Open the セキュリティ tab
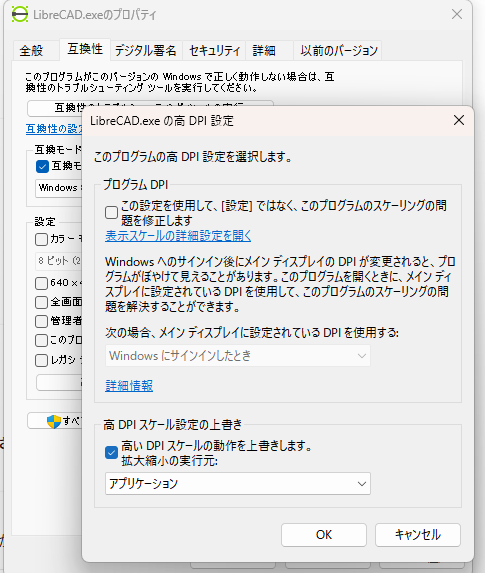The width and height of the screenshot is (485, 573). pyautogui.click(x=215, y=50)
